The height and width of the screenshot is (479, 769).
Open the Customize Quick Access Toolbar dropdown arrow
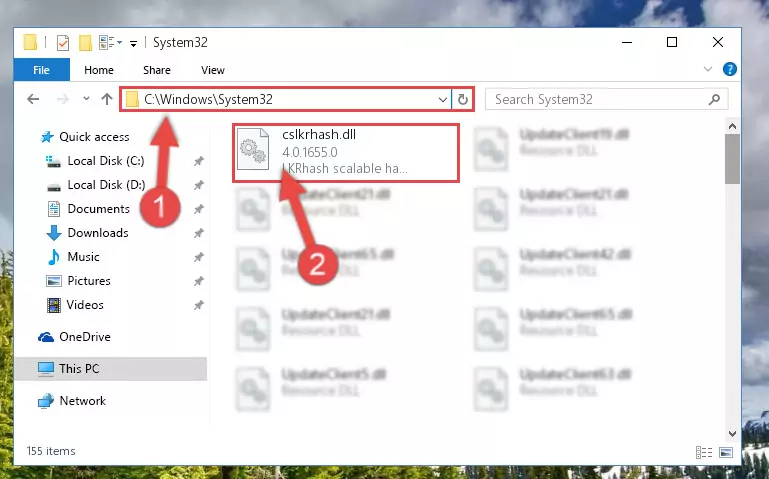(133, 44)
